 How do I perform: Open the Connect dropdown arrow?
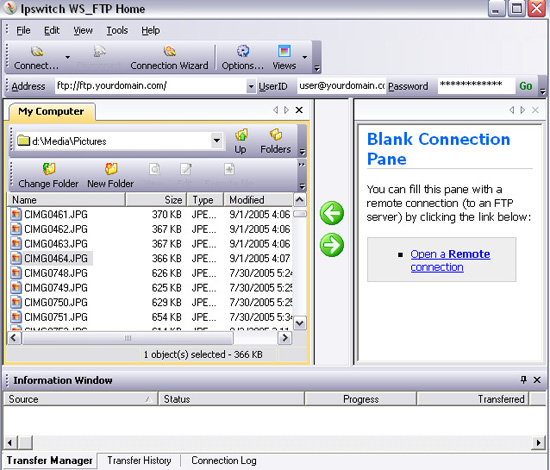point(68,57)
